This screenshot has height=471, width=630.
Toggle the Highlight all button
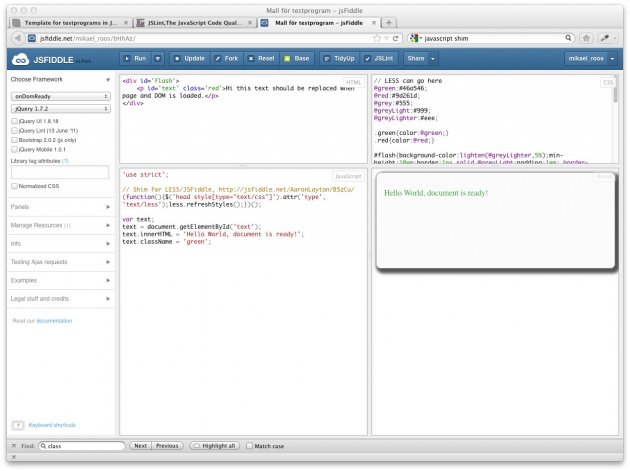point(215,446)
